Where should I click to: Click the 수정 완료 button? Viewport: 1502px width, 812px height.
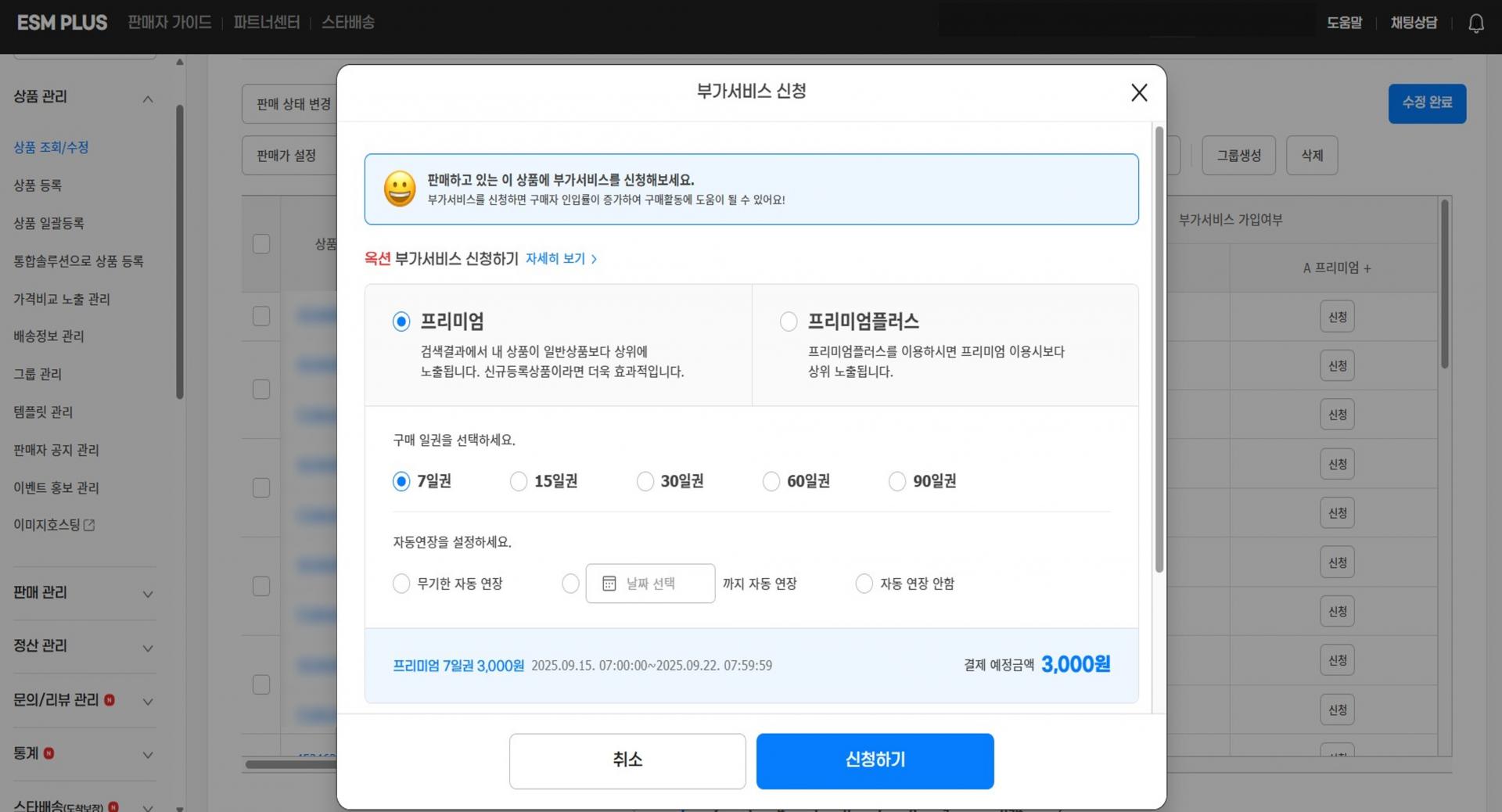(x=1427, y=103)
